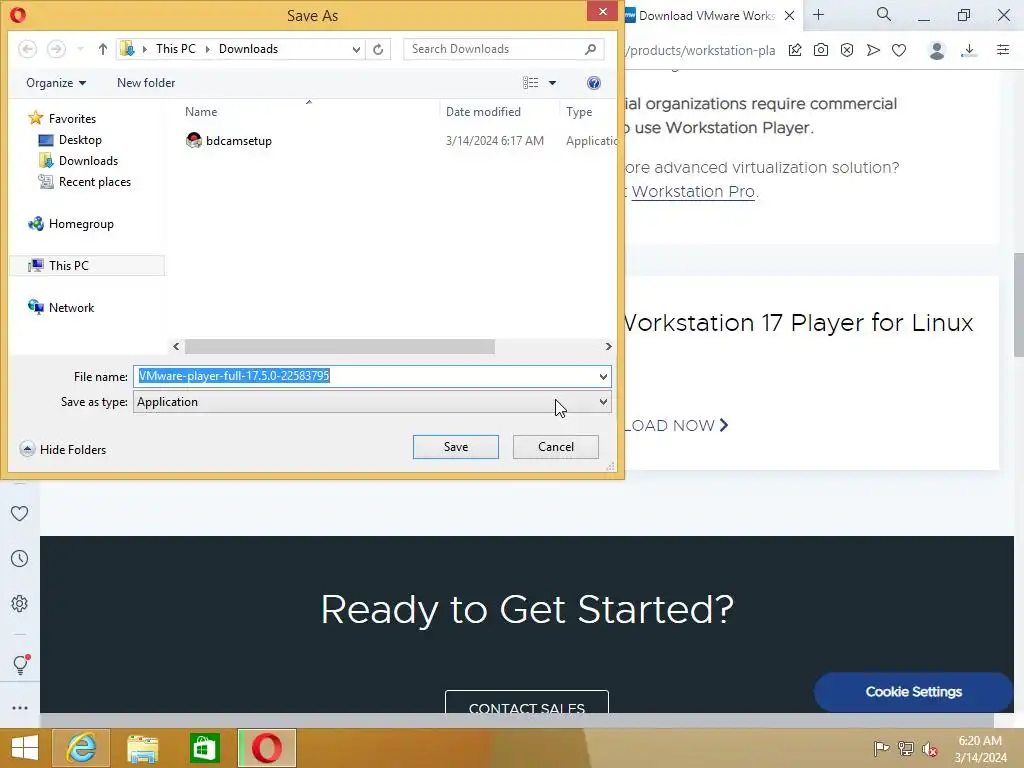Open Windows Store from taskbar
This screenshot has height=768, width=1024.
pos(204,748)
